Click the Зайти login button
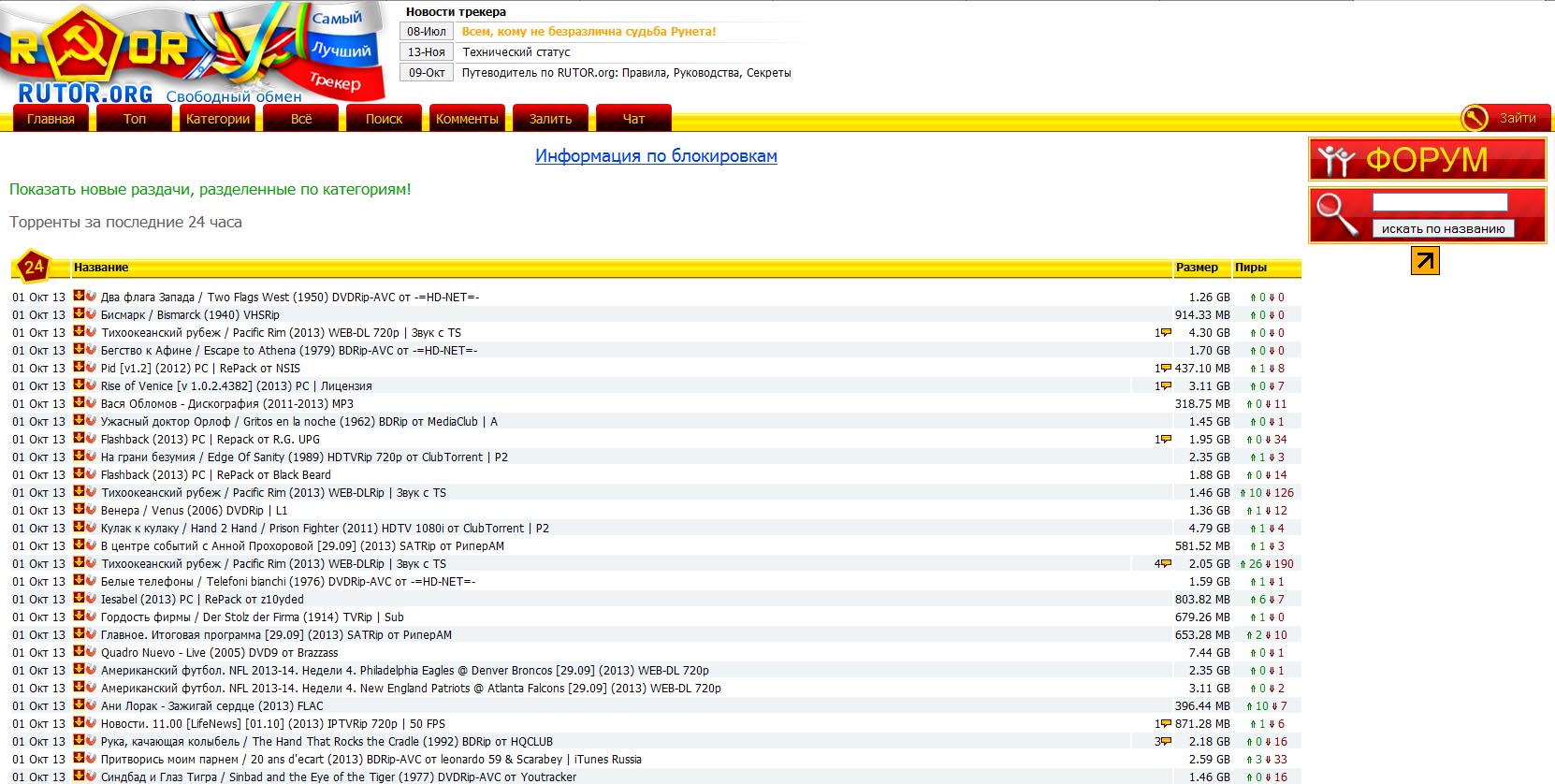The image size is (1555, 784). tap(1518, 118)
